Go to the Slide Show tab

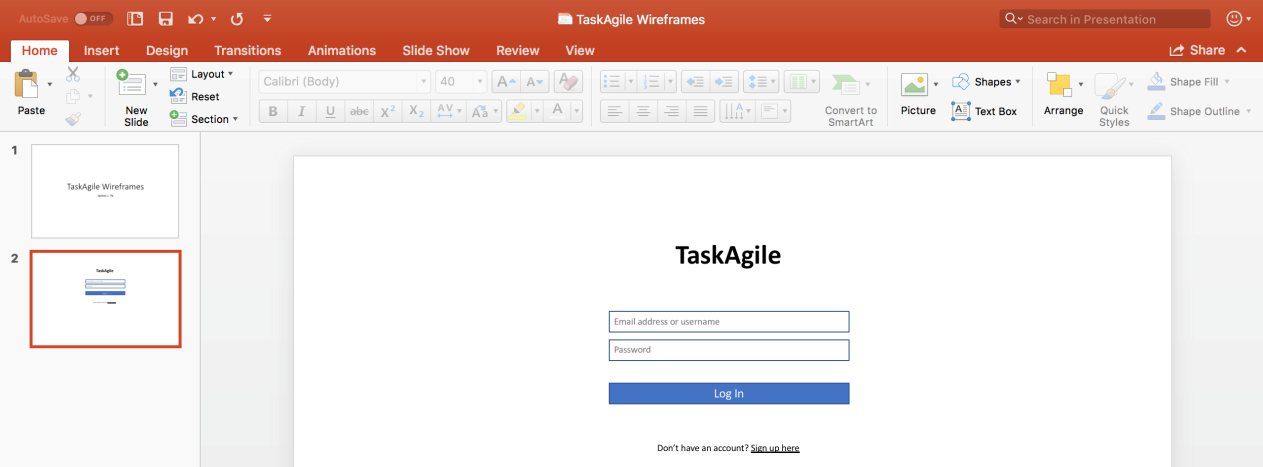click(436, 50)
